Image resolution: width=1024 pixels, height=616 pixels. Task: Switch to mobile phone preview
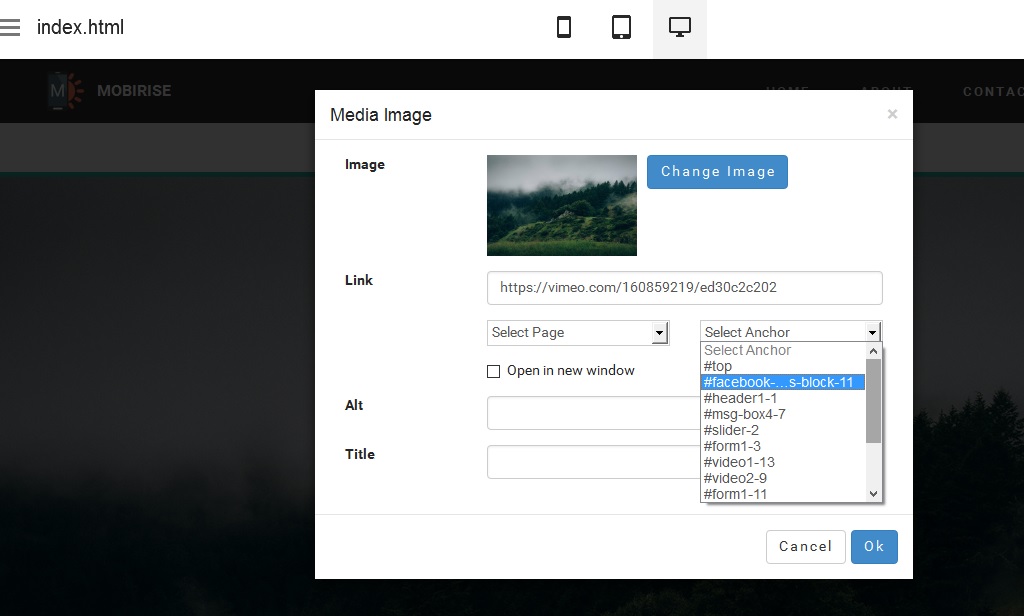coord(563,27)
